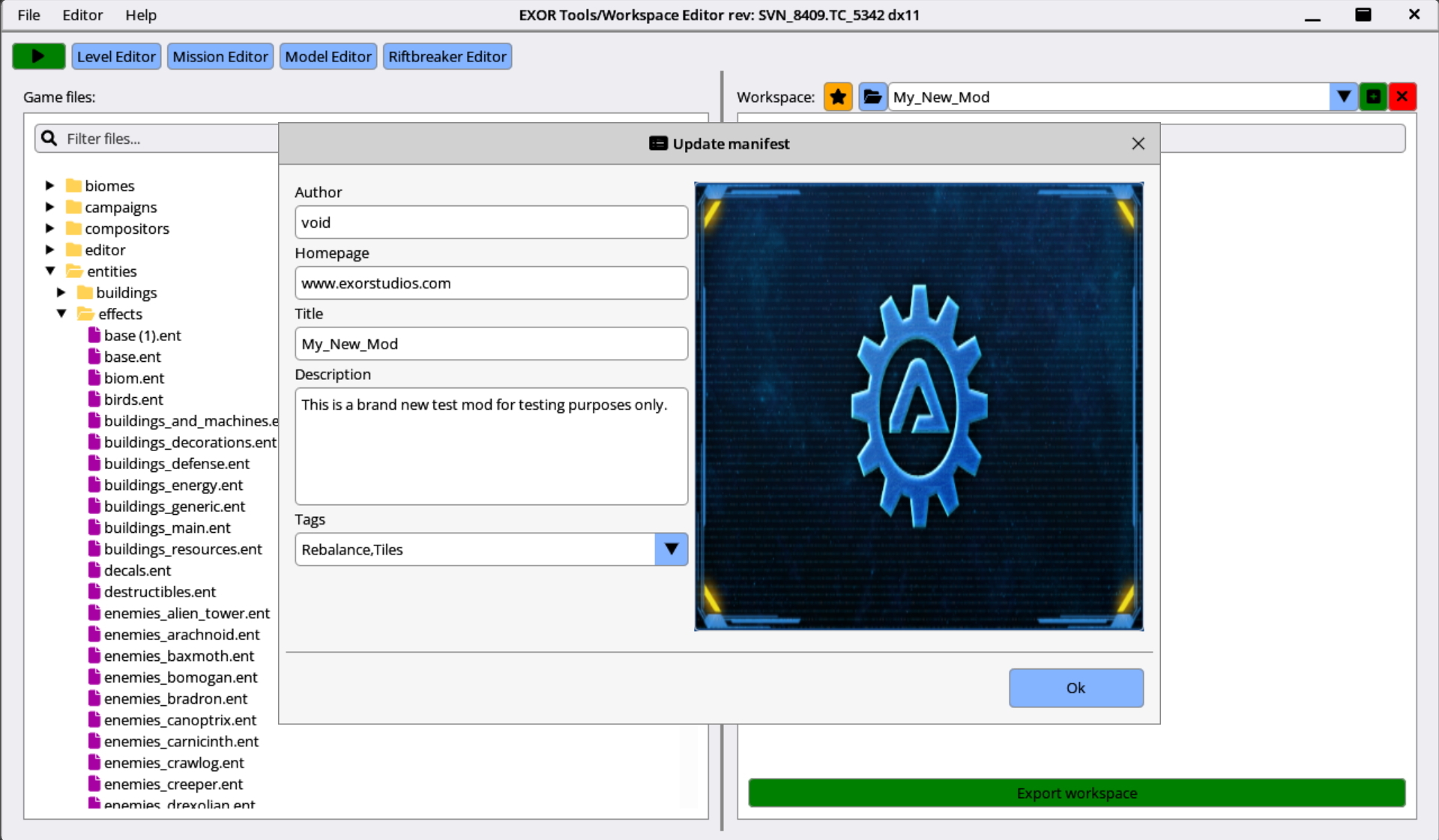Viewport: 1439px width, 840px height.
Task: Select enemies_bradron.ent file
Action: (175, 699)
